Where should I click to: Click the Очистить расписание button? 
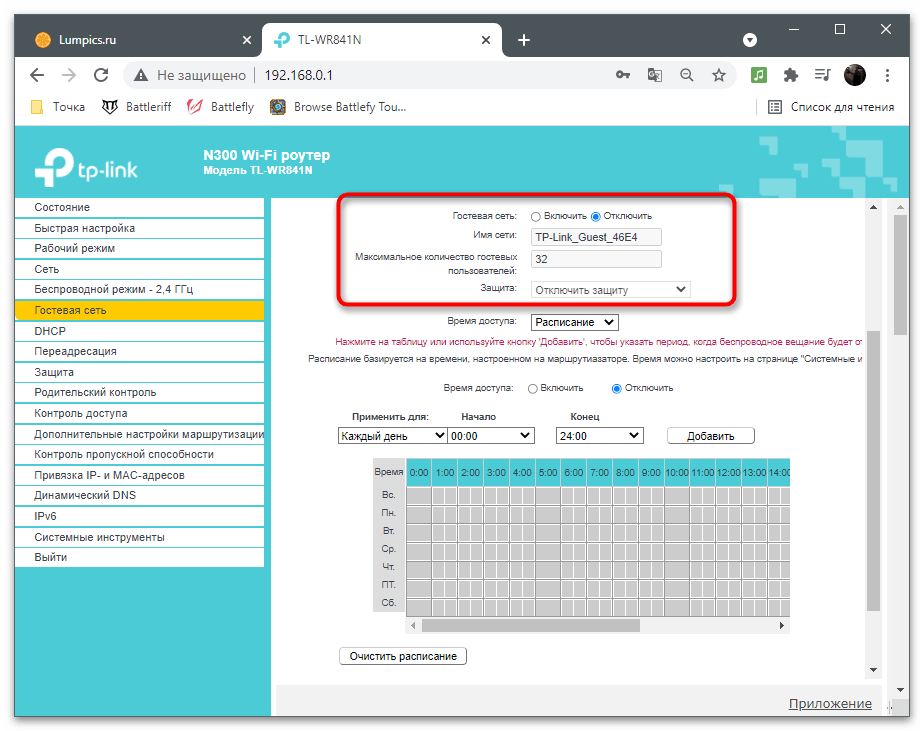[x=403, y=656]
